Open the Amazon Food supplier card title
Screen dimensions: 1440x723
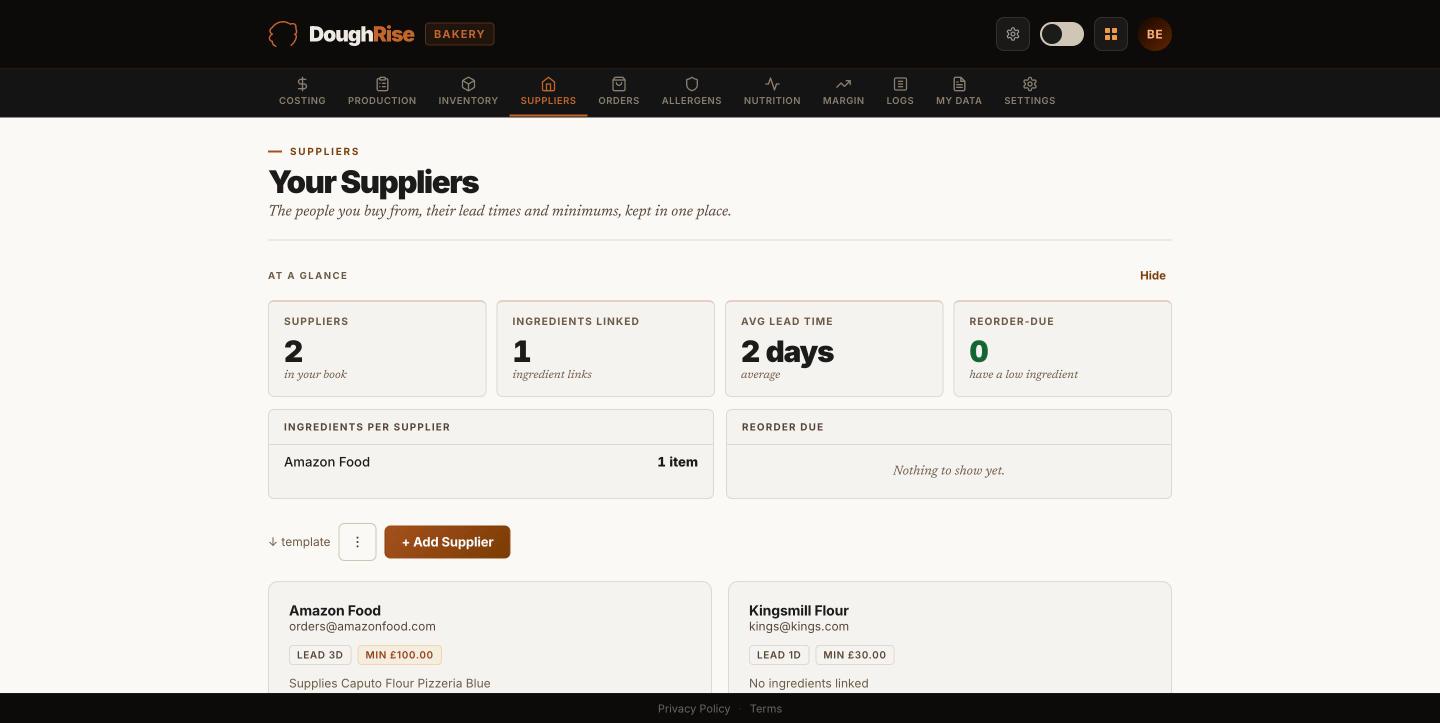[x=335, y=610]
